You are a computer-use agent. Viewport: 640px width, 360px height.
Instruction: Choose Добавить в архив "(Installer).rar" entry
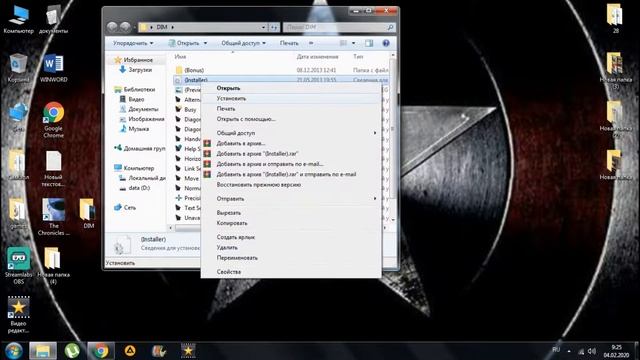[x=291, y=154]
